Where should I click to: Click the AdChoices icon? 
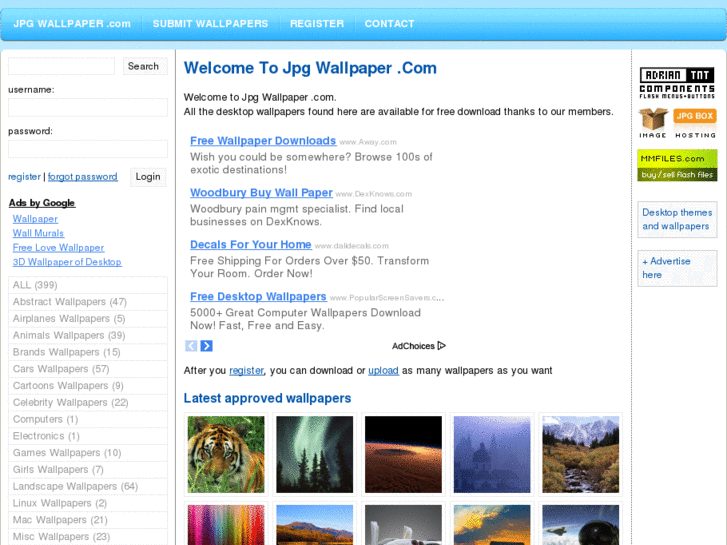click(442, 346)
